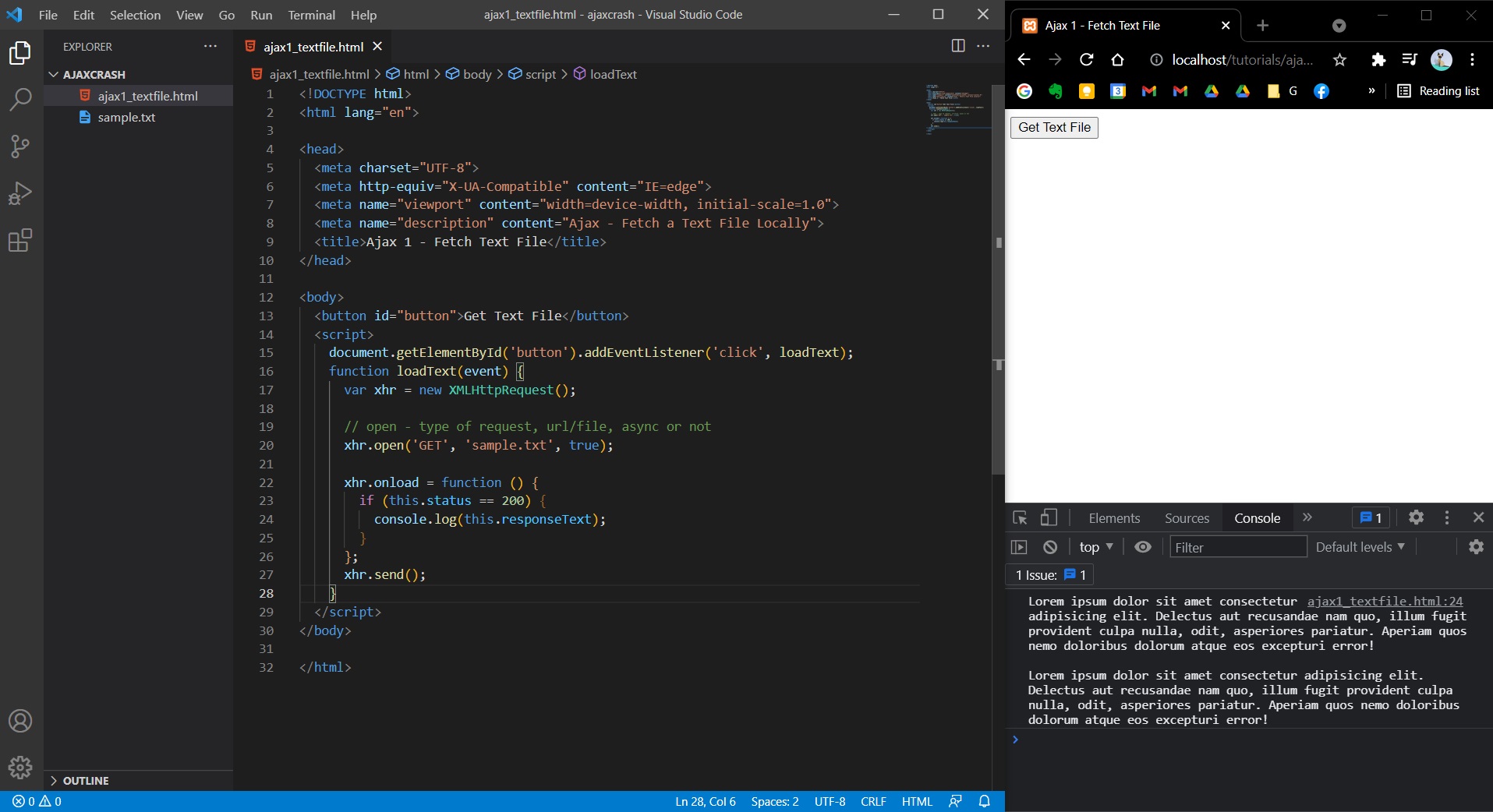
Task: Switch to the DevTools Elements tab
Action: pos(1114,518)
